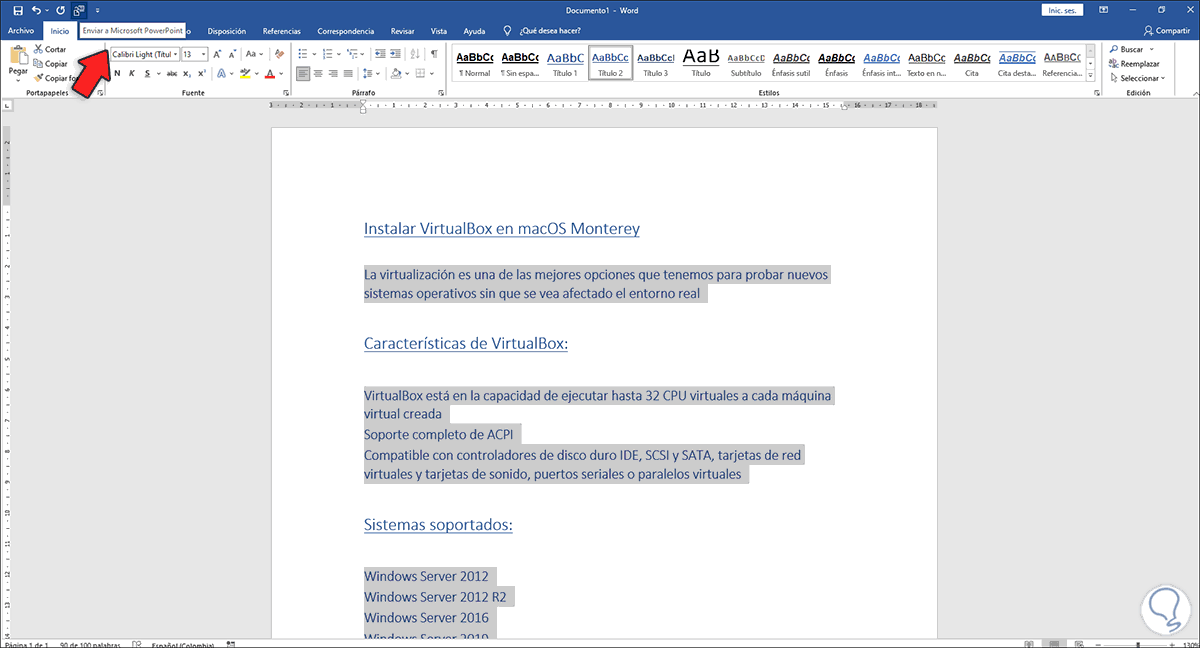This screenshot has height=648, width=1200.
Task: Toggle bold (N) formatting
Action: [x=117, y=73]
